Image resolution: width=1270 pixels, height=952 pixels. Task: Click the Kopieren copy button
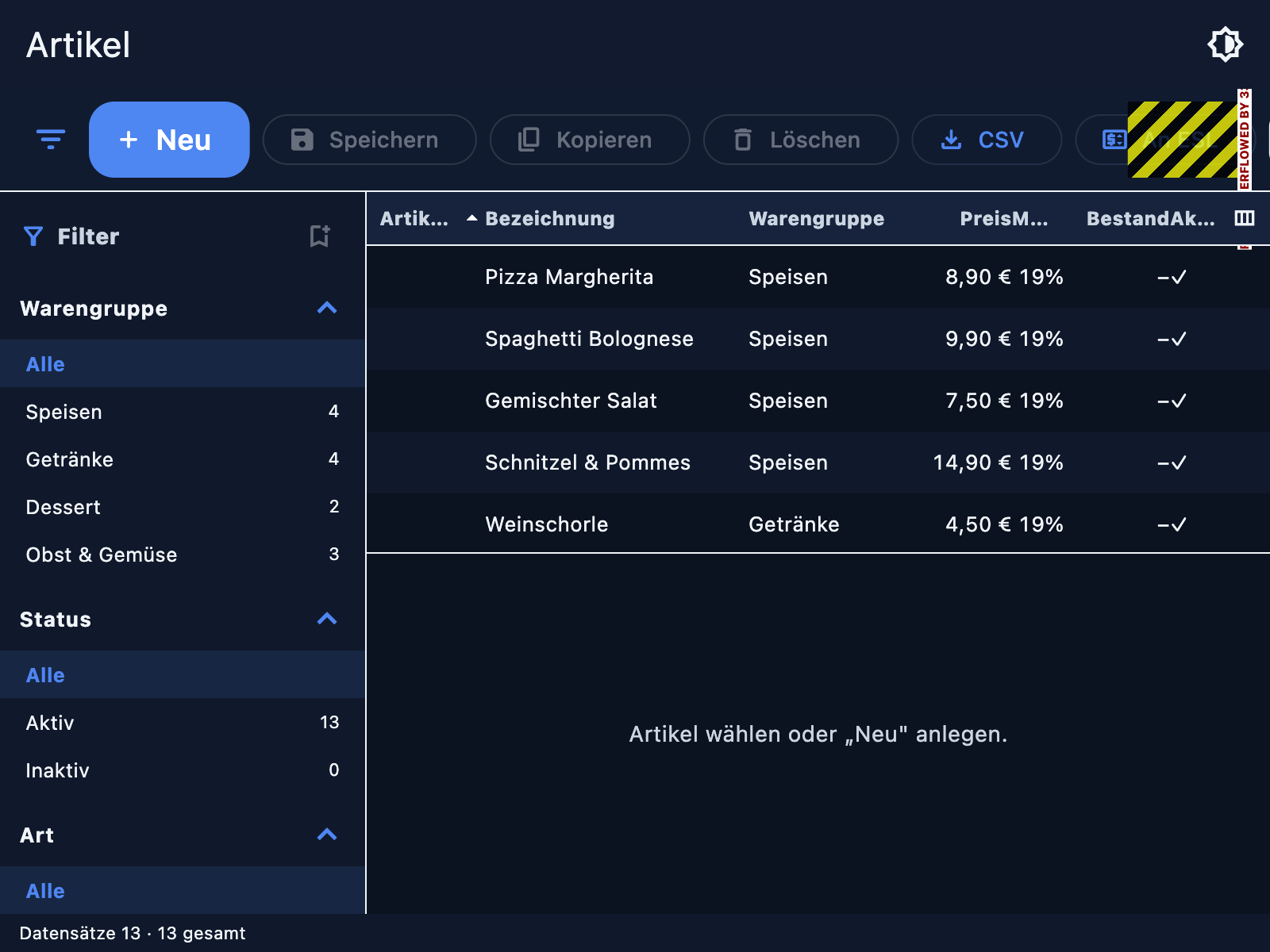click(x=590, y=140)
